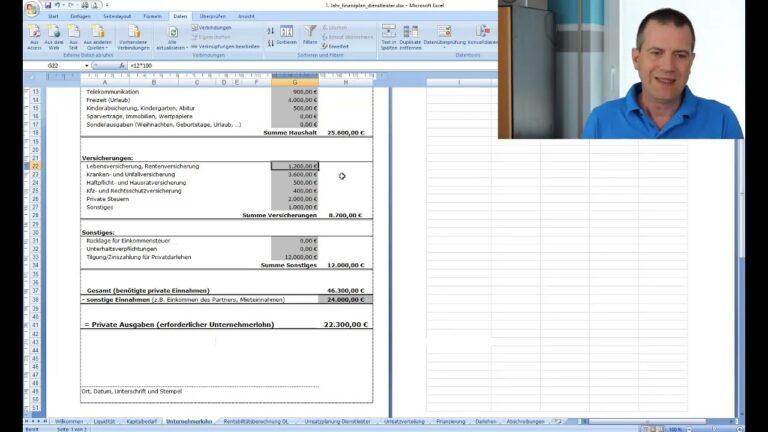Screen dimensions: 768x432
Task: Click Duplikate entfernen
Action: [410, 37]
